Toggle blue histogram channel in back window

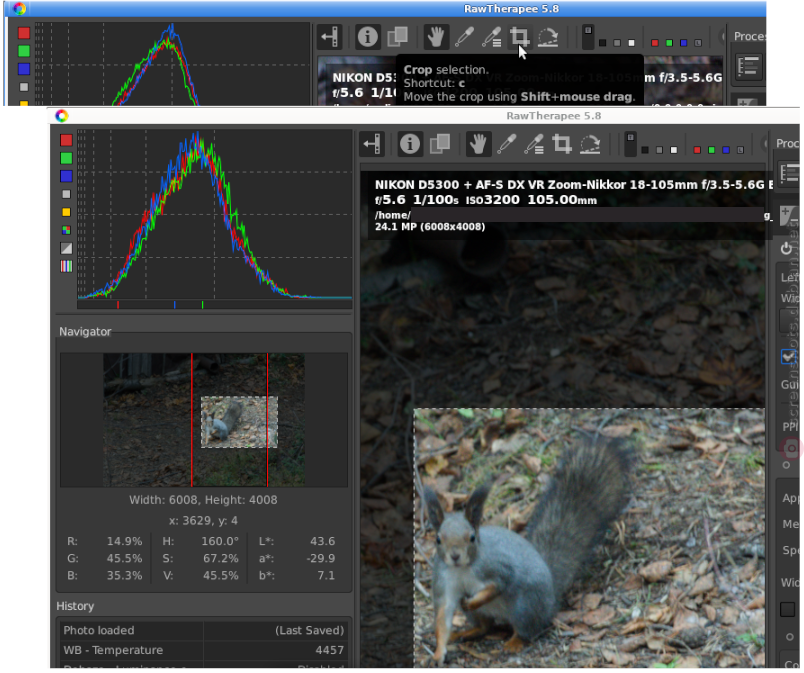(x=24, y=69)
